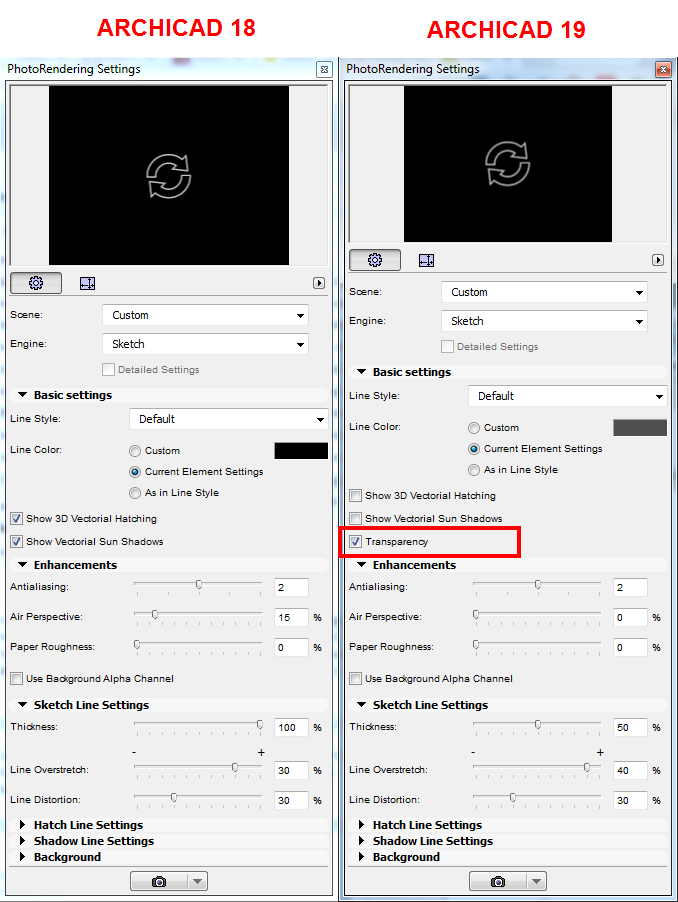
Task: Expand Shadow Line Settings in ARCHICAD 19
Action: point(362,841)
